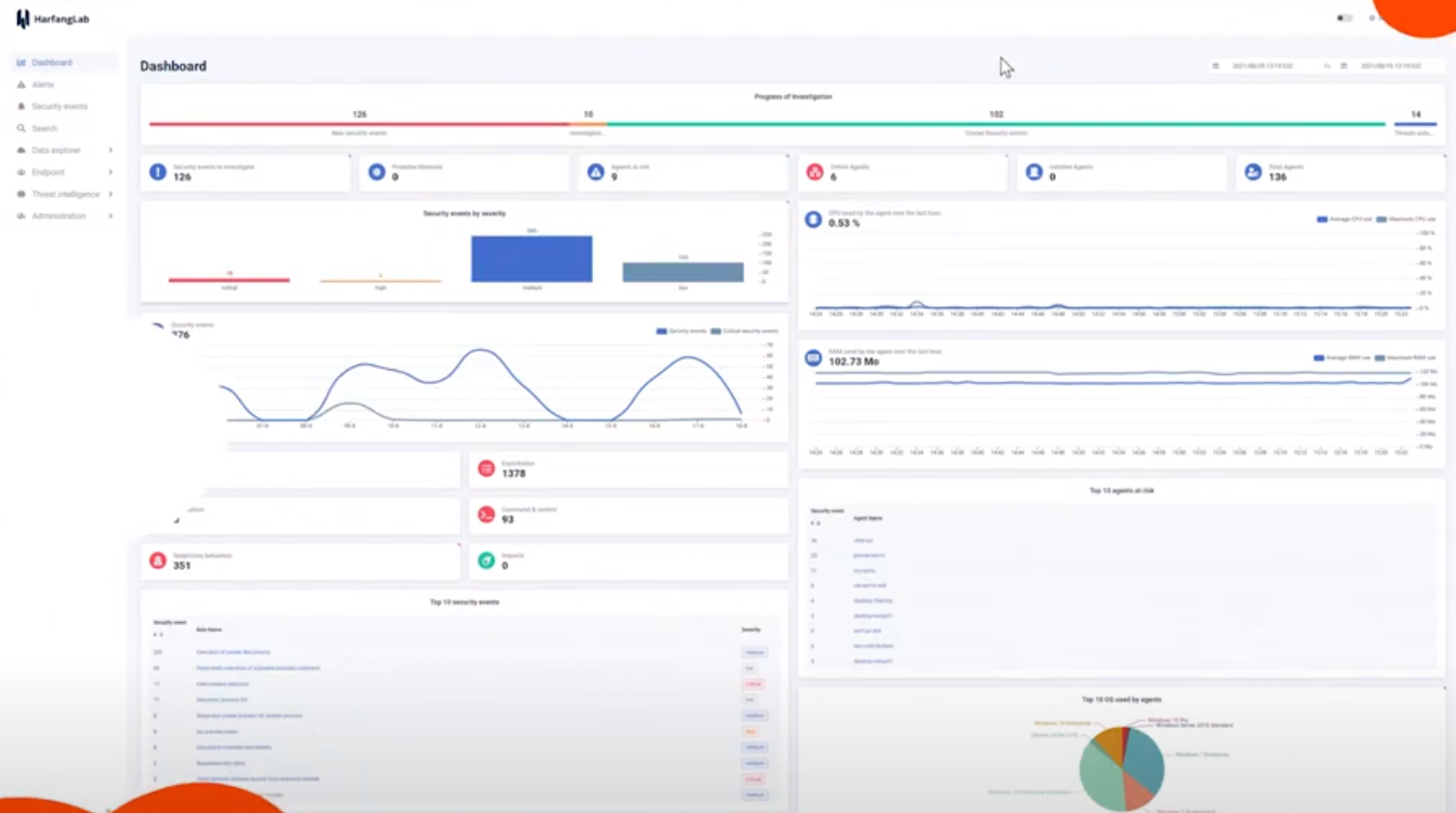Click the Security events to investigate alert icon

[x=157, y=172]
